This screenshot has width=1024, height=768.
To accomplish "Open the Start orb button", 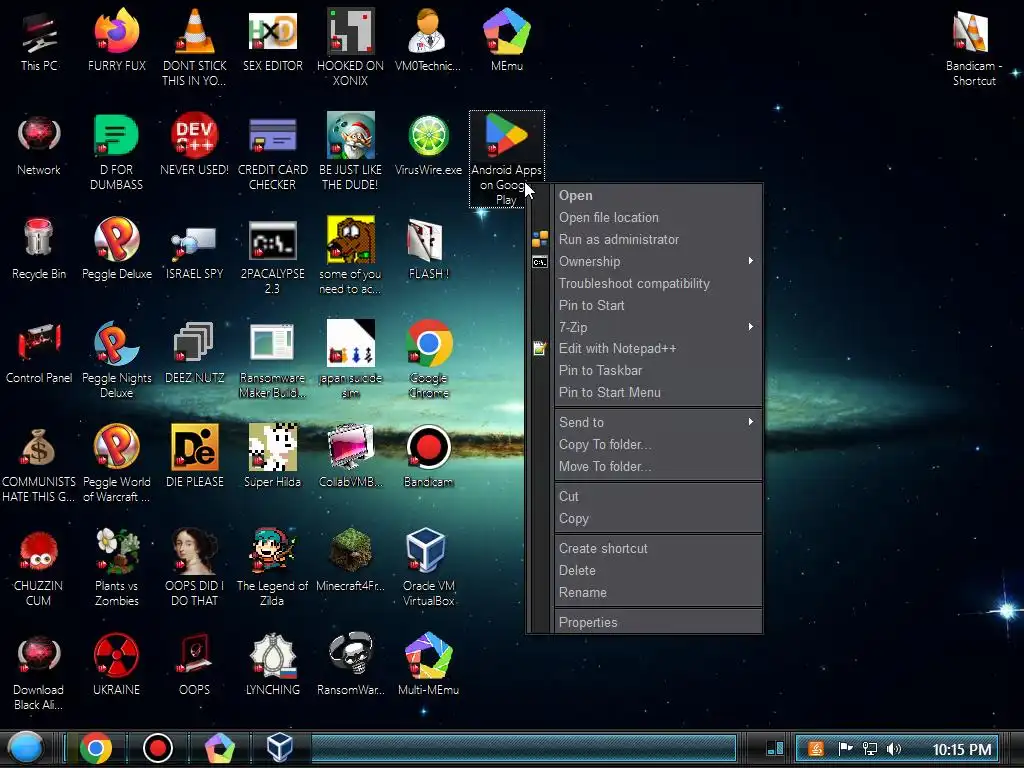I will point(25,748).
